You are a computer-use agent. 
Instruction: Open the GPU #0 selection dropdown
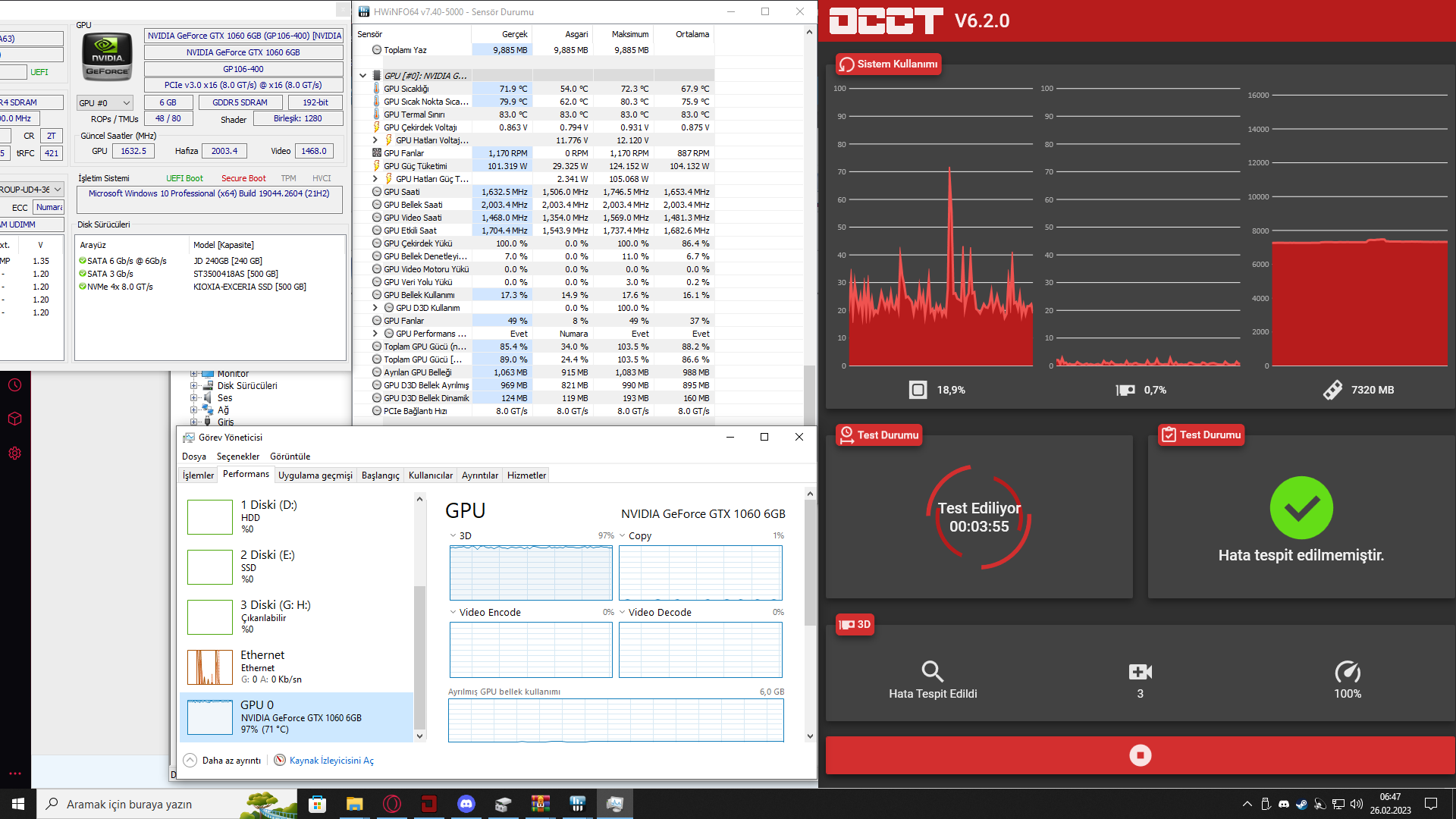tap(105, 102)
